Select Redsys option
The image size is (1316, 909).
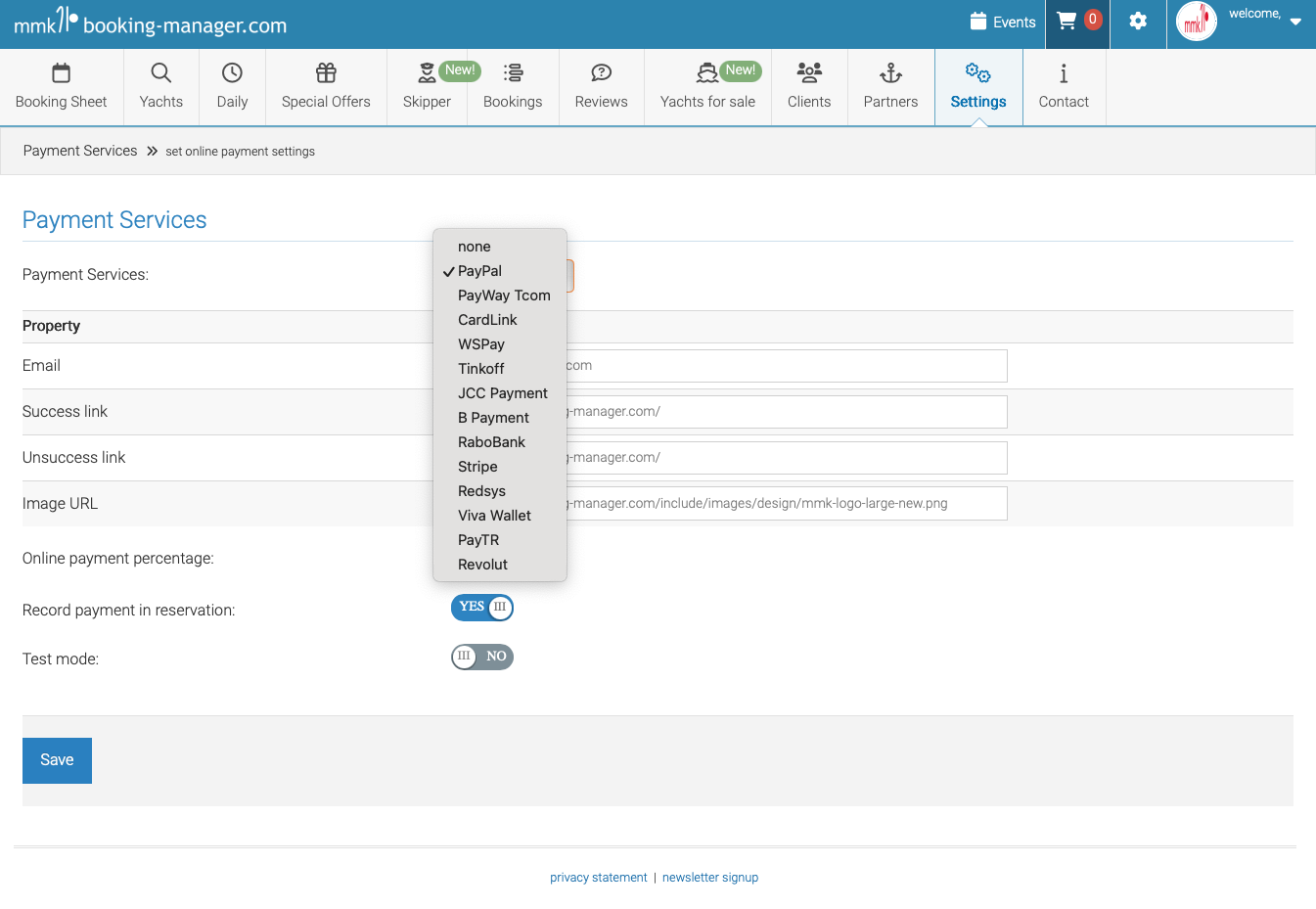[x=500, y=491]
